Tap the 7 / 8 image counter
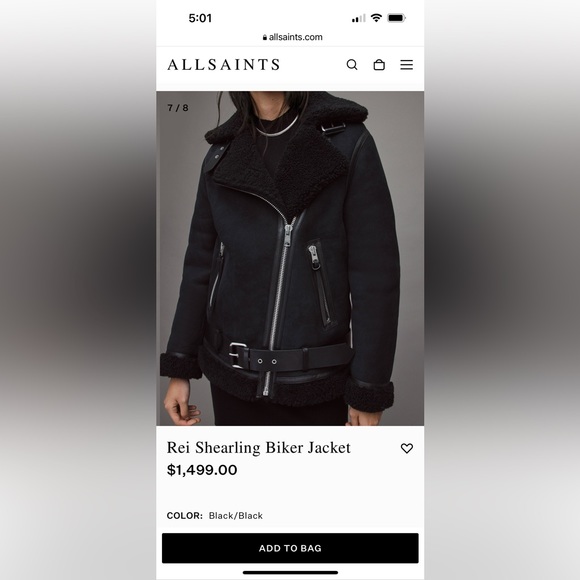Screen dimensions: 580x580 coord(178,108)
